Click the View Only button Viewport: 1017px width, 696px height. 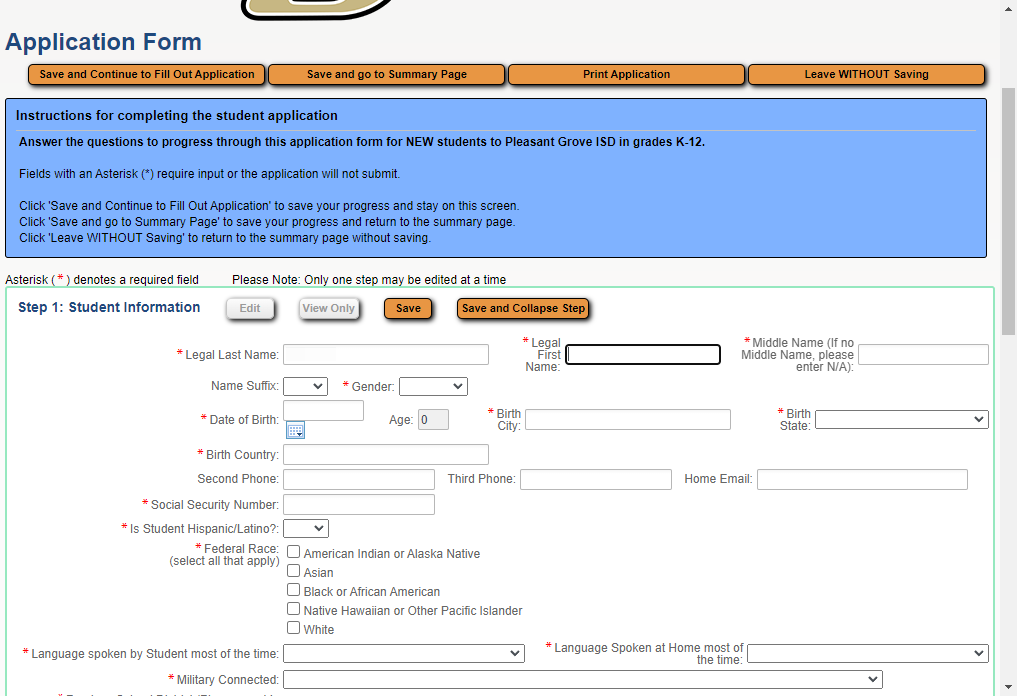coord(329,309)
